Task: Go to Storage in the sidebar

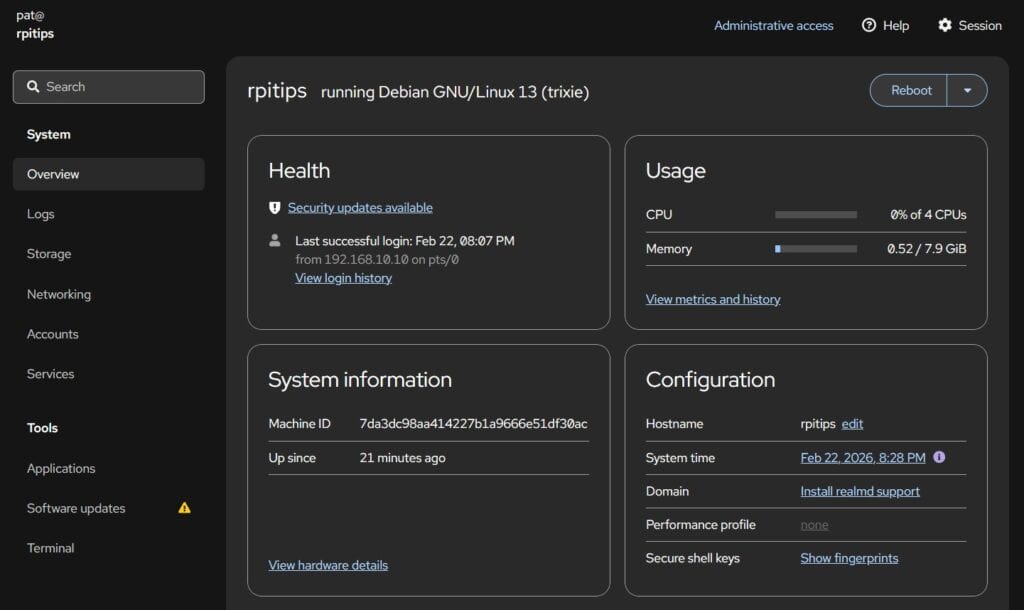Action: tap(49, 254)
